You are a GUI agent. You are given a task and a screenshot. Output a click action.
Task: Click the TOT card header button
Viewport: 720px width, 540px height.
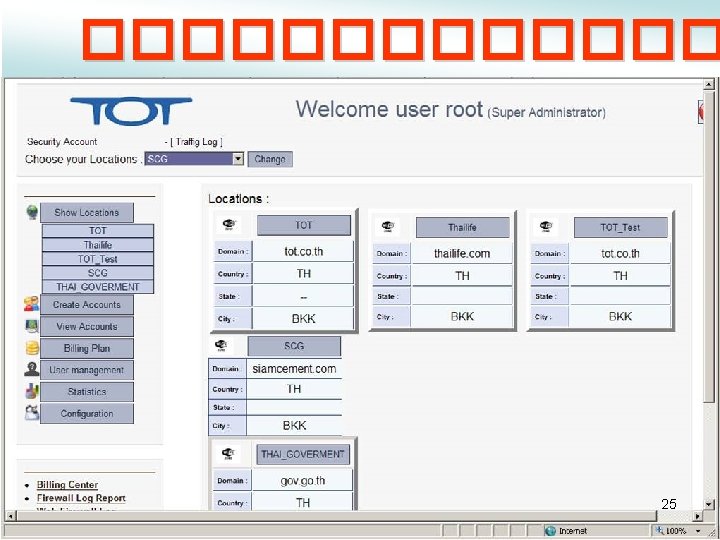304,225
